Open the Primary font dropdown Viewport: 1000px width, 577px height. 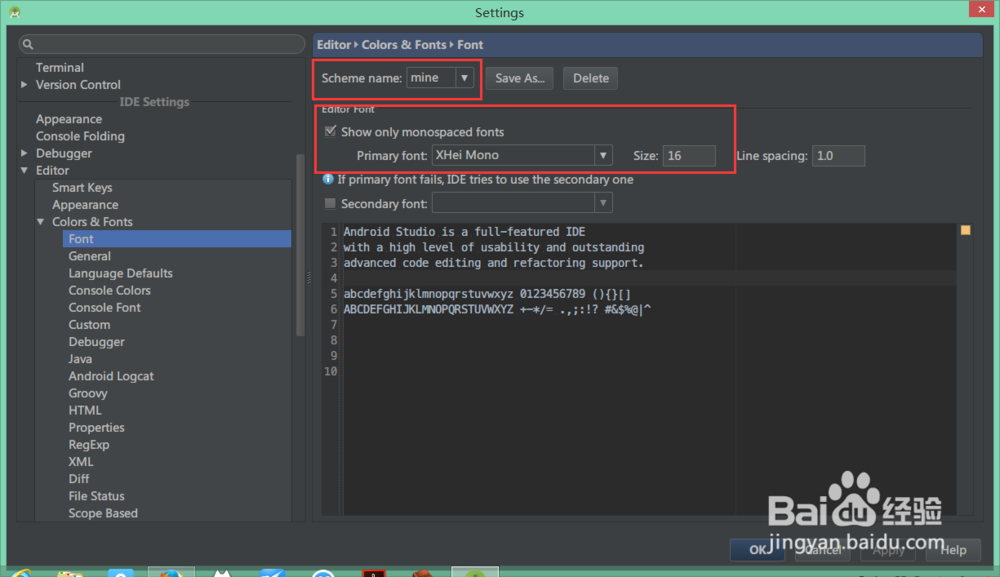click(x=603, y=155)
